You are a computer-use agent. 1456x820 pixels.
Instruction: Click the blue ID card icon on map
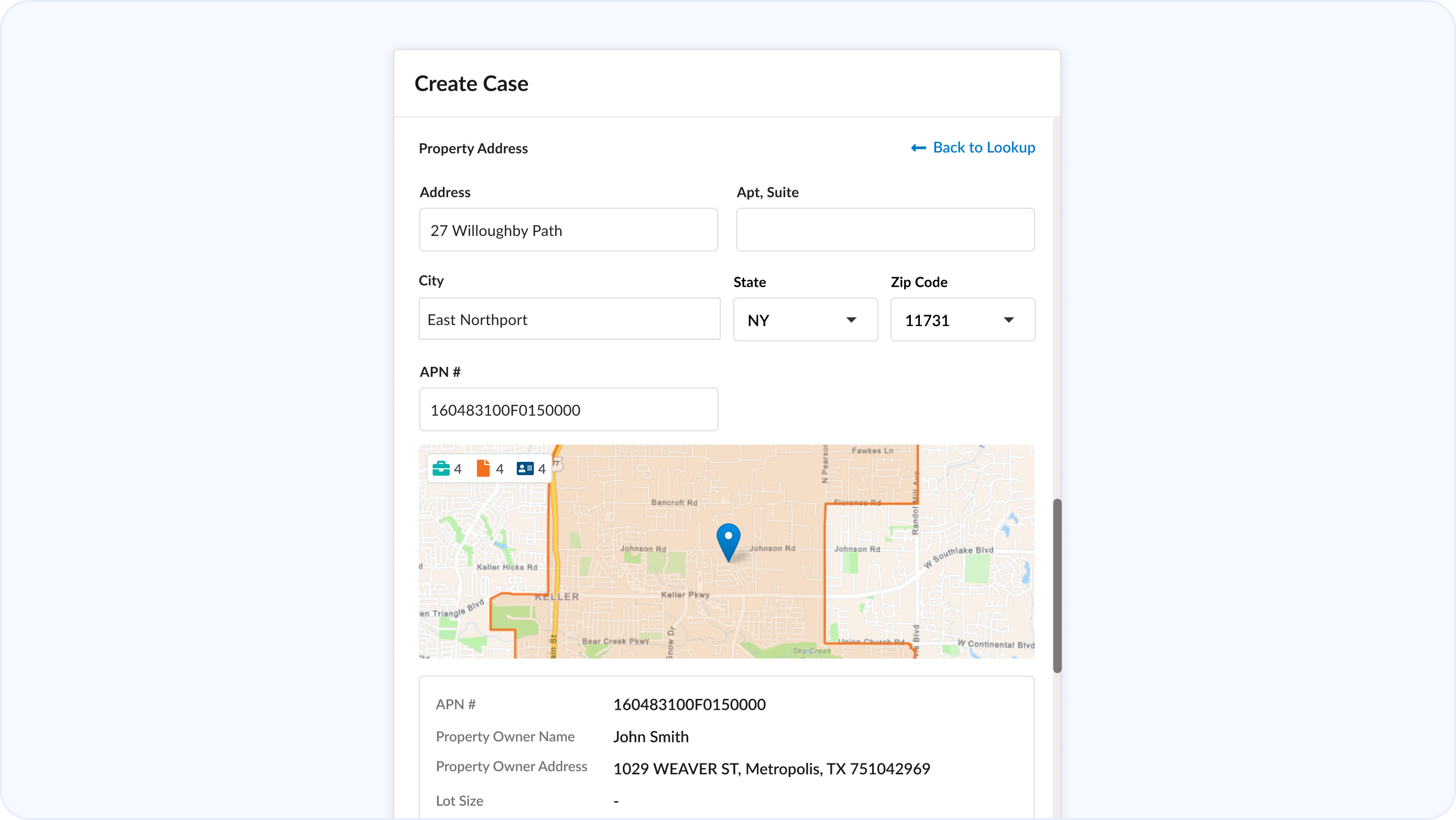click(525, 469)
